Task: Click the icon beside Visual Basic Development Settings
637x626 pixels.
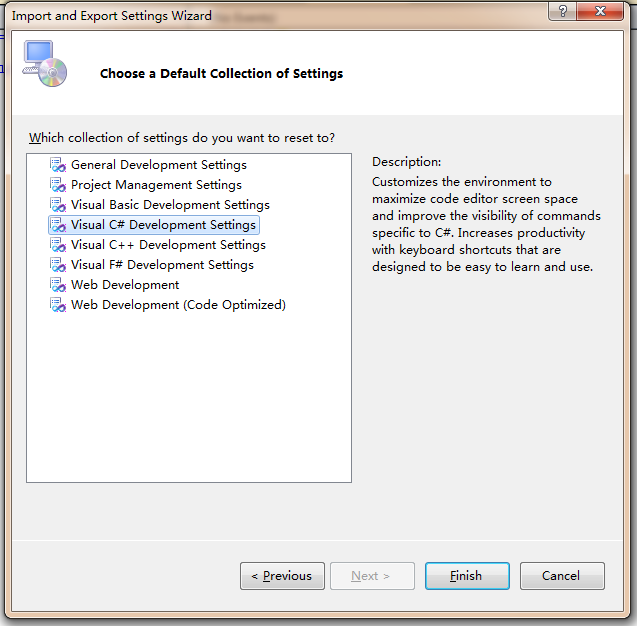Action: tap(58, 205)
